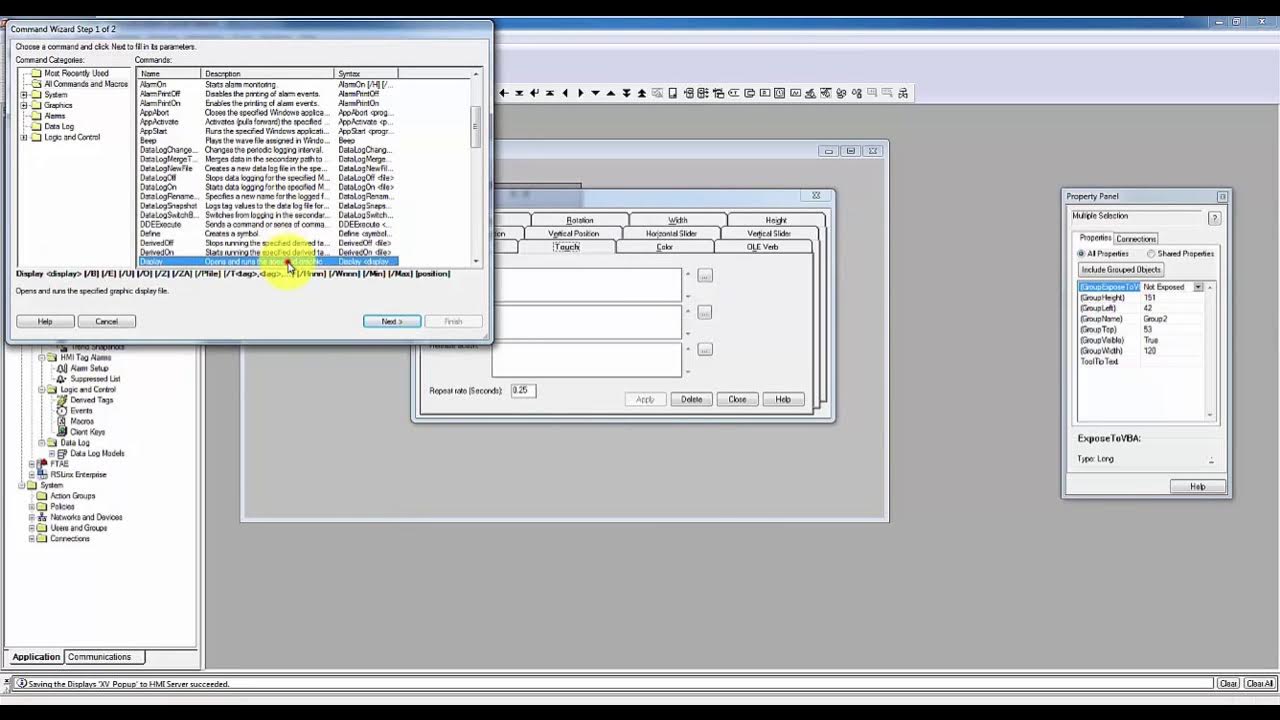The width and height of the screenshot is (1280, 720).
Task: Click the Action Groups folder icon
Action: (x=42, y=496)
